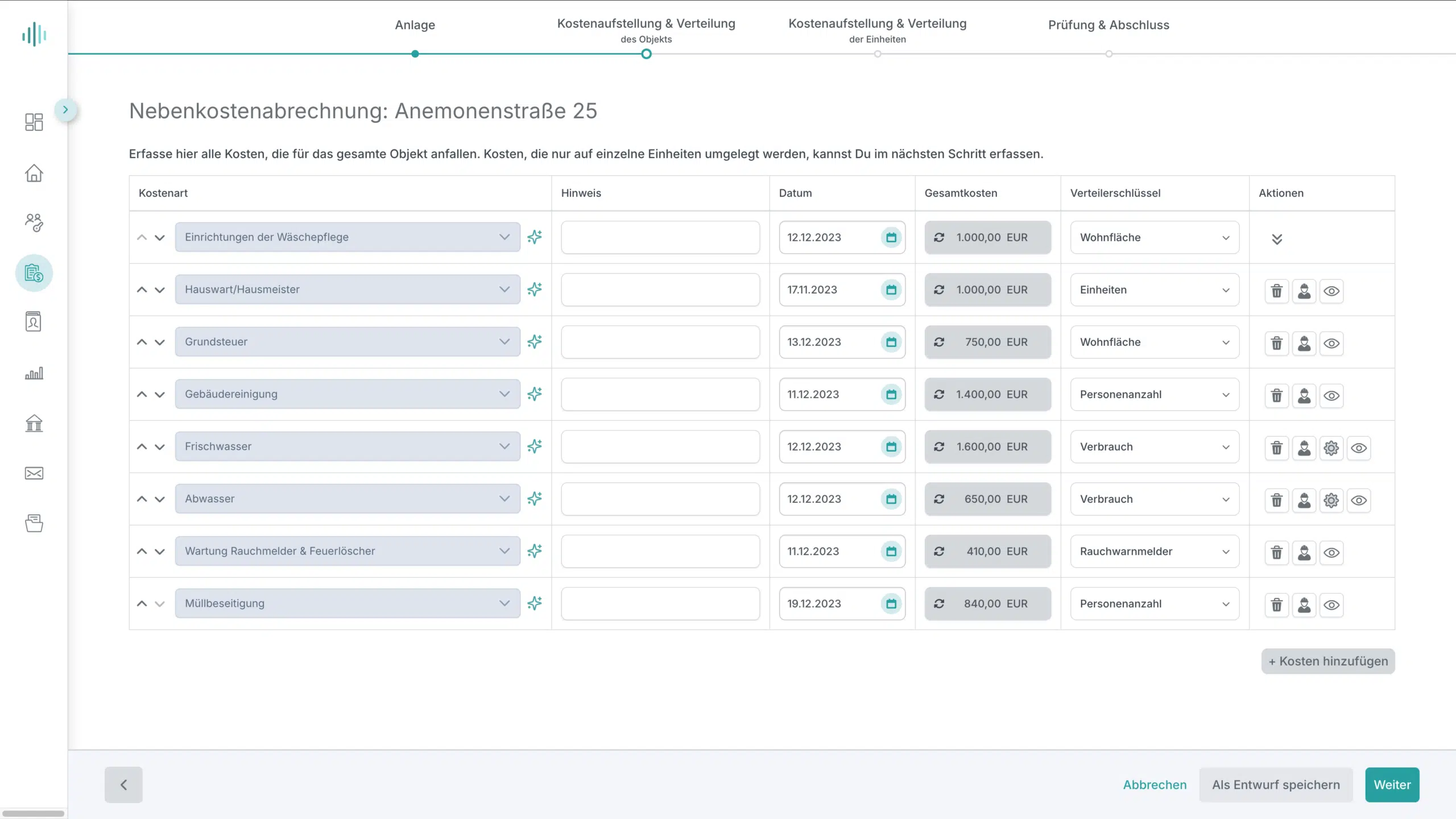Open Verteilerschlüssel dropdown showing Einheiten
Screen dimensions: 1456x819
coord(1155,289)
